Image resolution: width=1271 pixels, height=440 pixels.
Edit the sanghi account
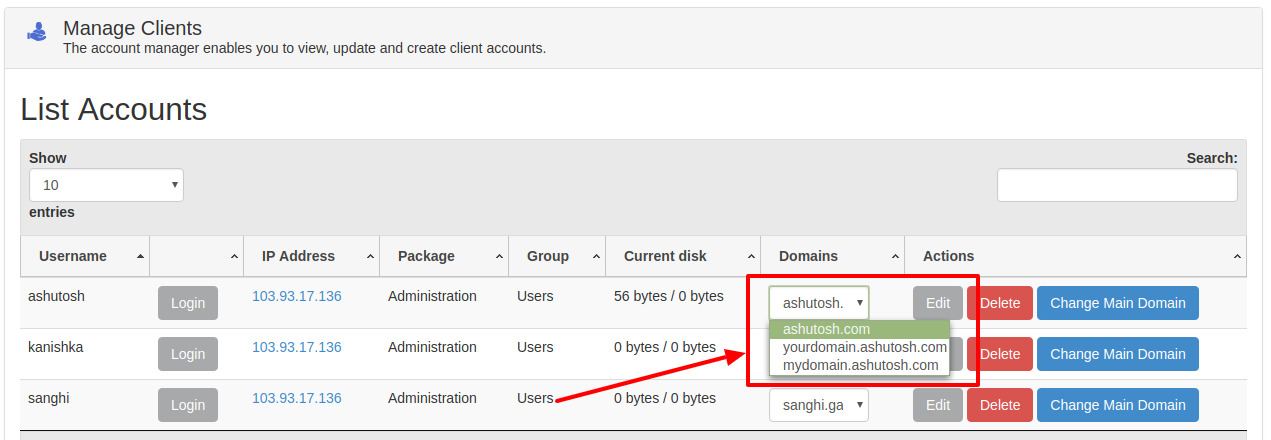(x=938, y=405)
